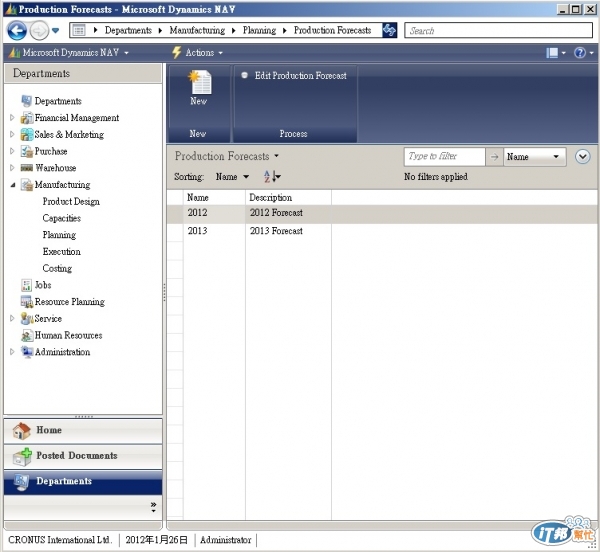Open the Microsoft Dynamics NAV menu

[x=71, y=52]
